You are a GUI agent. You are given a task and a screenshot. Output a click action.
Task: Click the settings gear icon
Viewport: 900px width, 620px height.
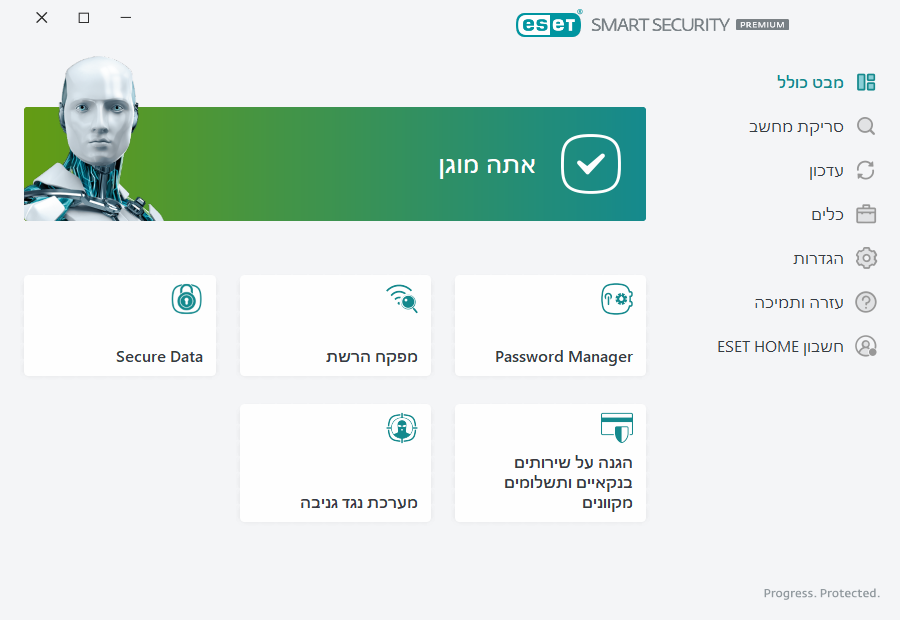coord(866,258)
